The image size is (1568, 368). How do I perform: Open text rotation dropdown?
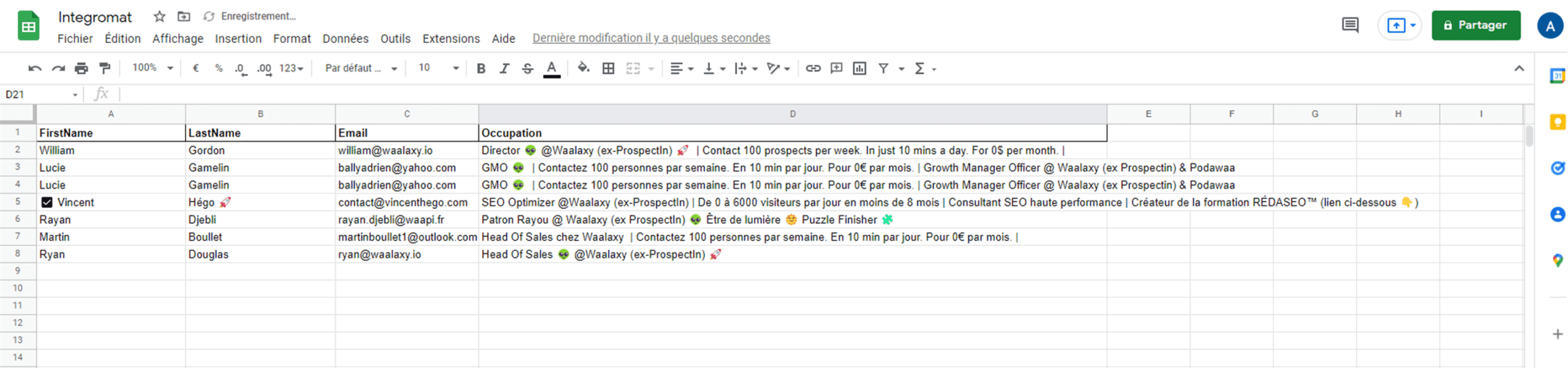(x=778, y=69)
